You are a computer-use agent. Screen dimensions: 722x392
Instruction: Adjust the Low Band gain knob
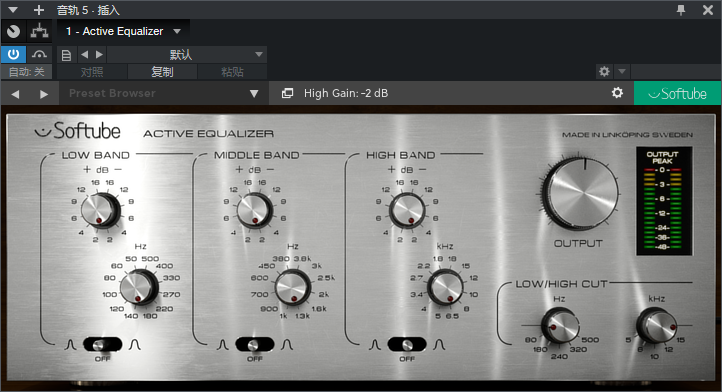(100, 210)
